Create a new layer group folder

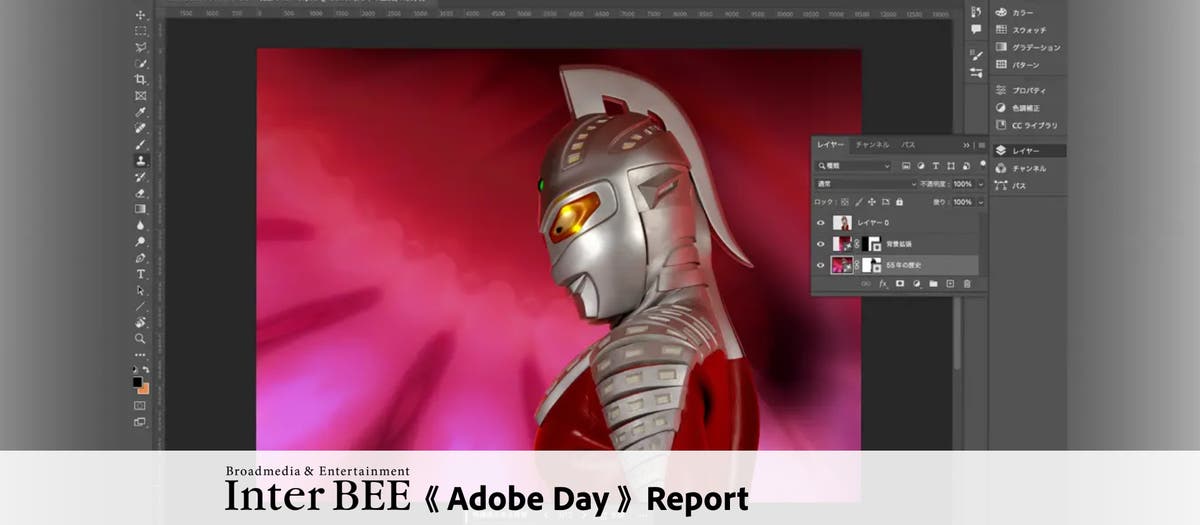pos(933,284)
